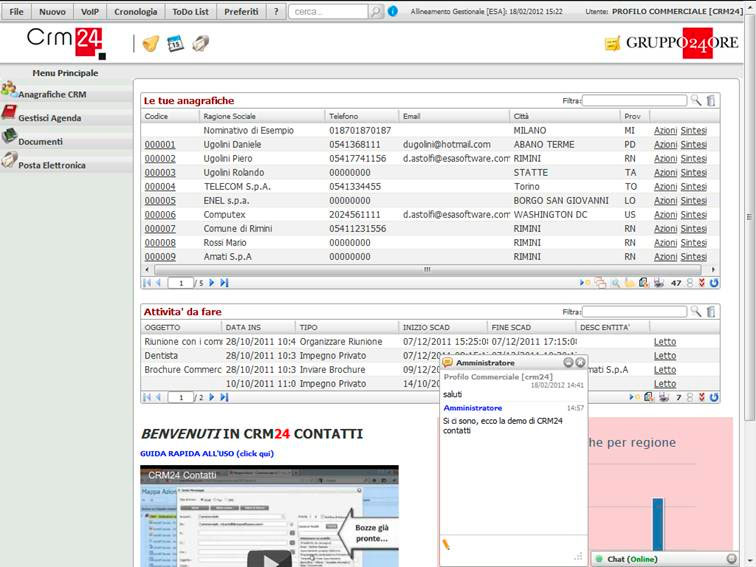Open the Preferiti menu

pos(241,12)
